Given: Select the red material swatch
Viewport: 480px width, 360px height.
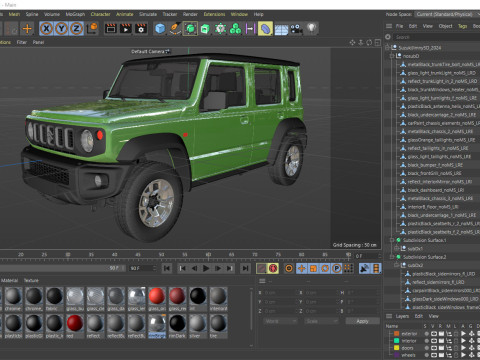Looking at the screenshot, I should (x=75, y=323).
